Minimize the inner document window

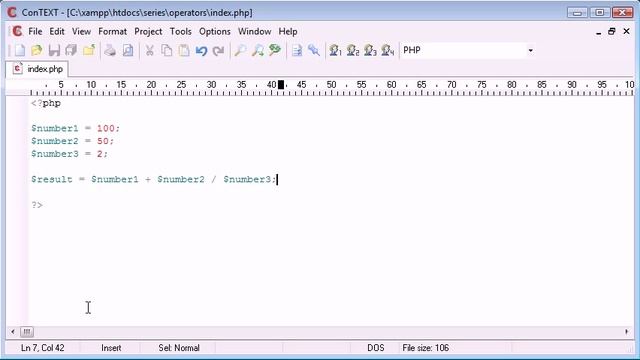coord(598,32)
